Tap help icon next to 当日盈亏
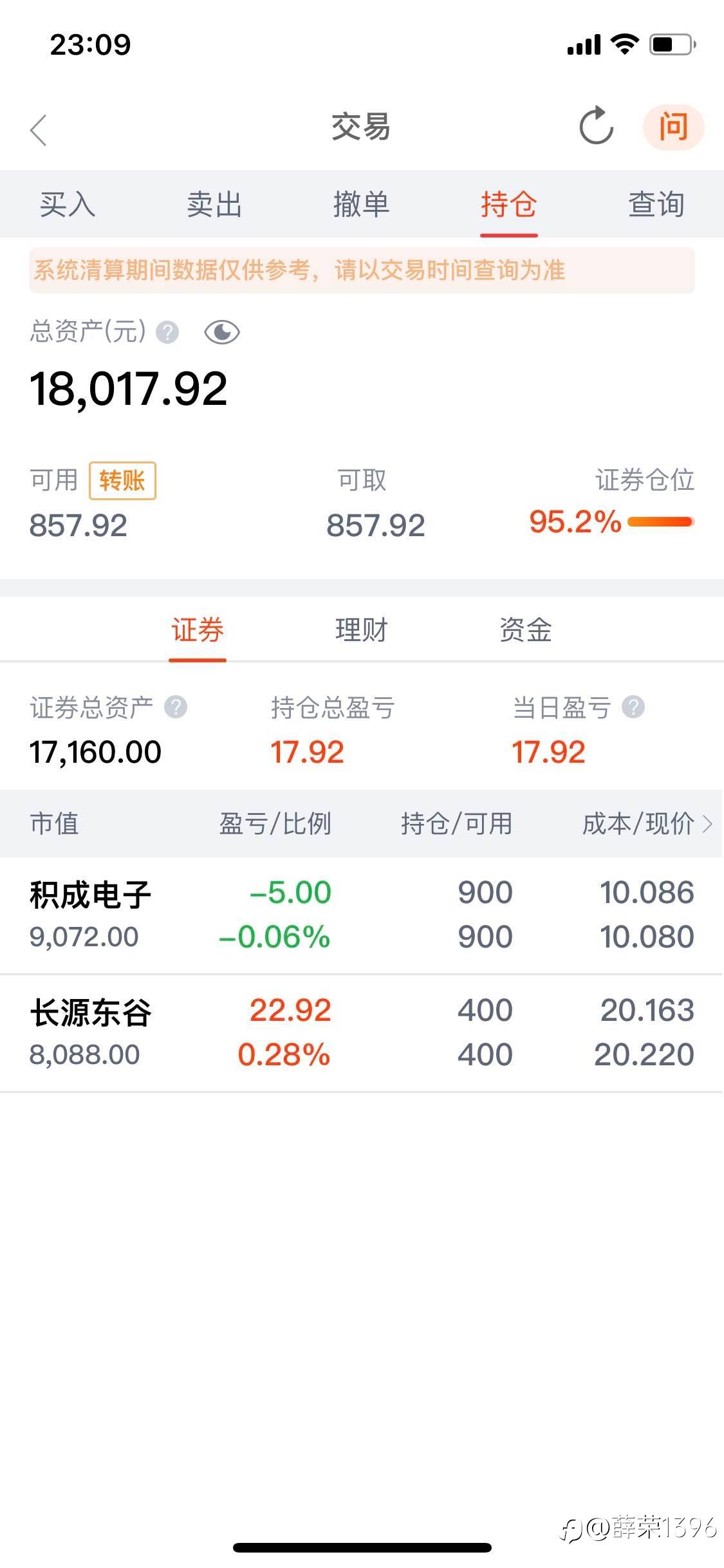The height and width of the screenshot is (1568, 724). (x=633, y=707)
